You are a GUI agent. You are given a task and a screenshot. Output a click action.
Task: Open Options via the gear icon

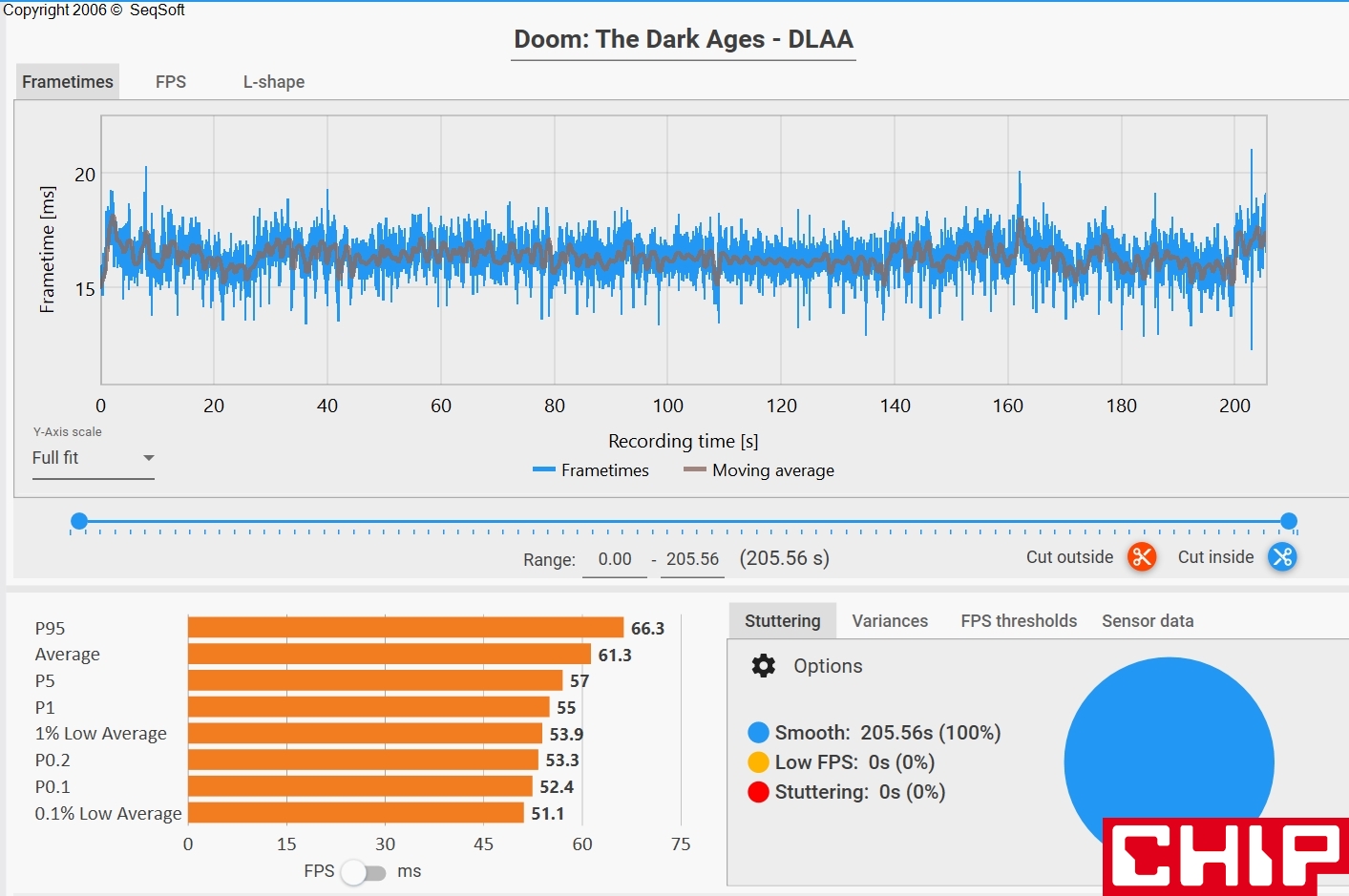click(x=764, y=666)
